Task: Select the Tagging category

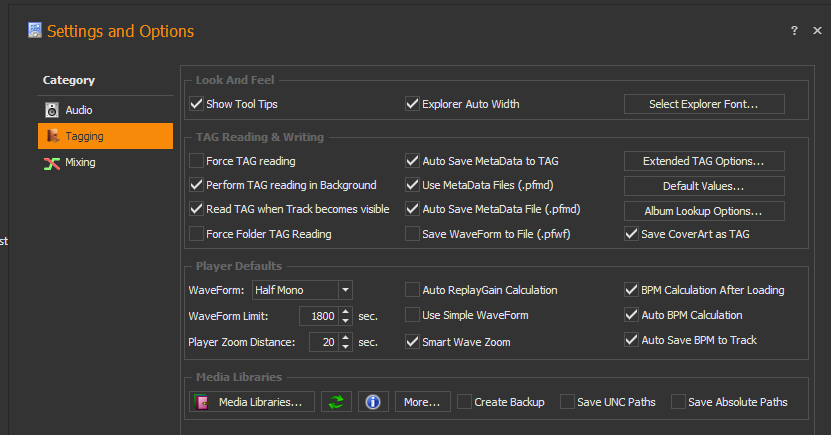Action: [105, 136]
